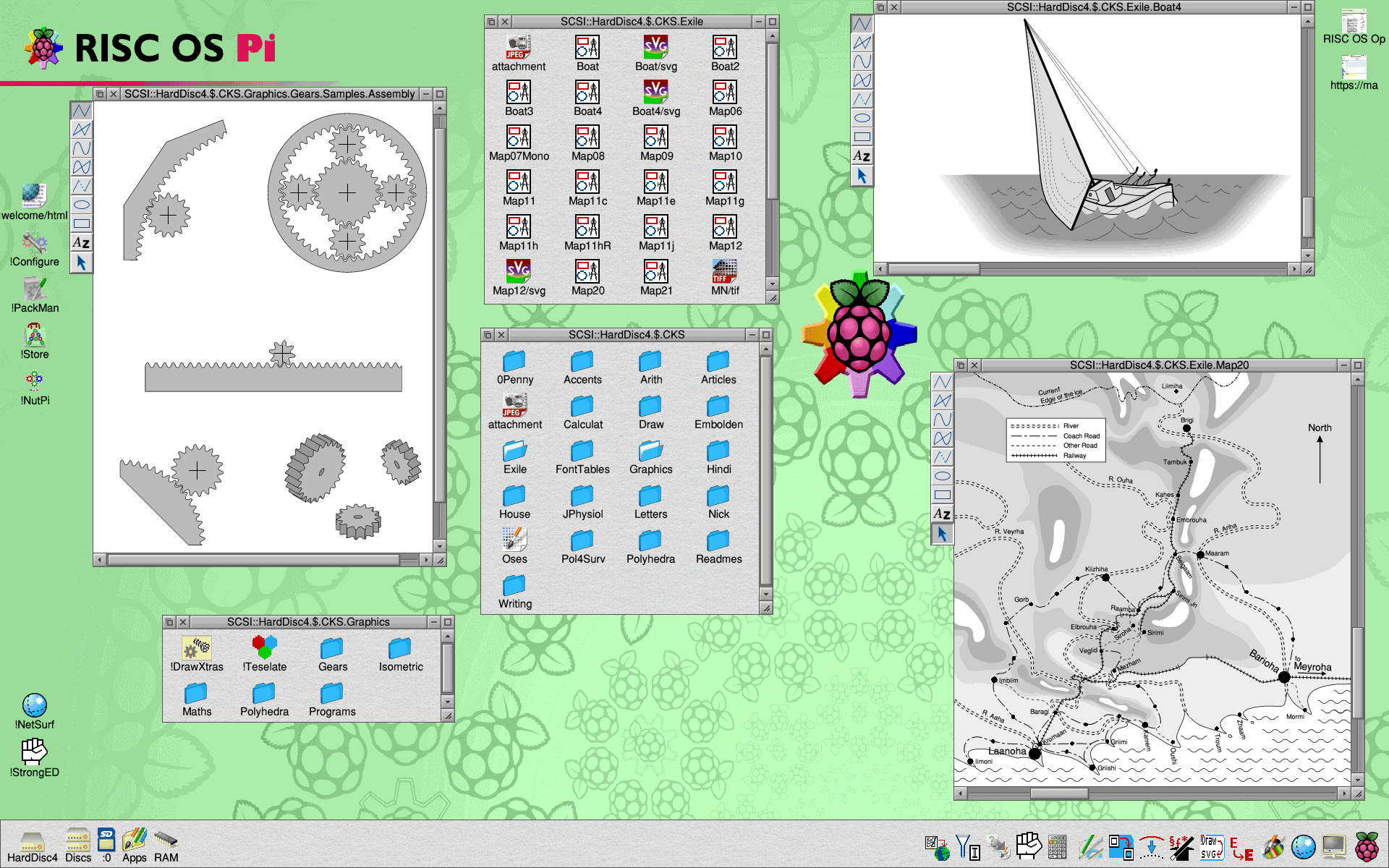
Task: Open the https://ma pinned desktop file
Action: 1354,72
